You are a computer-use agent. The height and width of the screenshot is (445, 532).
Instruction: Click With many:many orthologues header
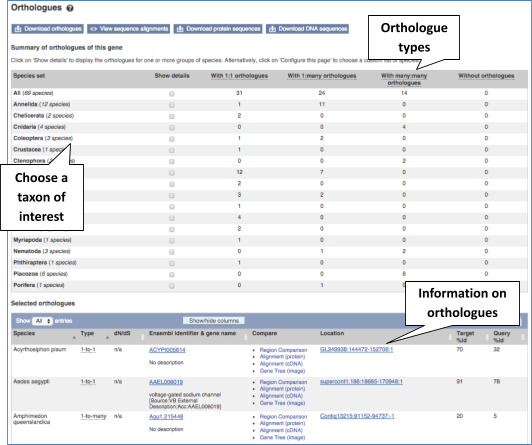(404, 79)
